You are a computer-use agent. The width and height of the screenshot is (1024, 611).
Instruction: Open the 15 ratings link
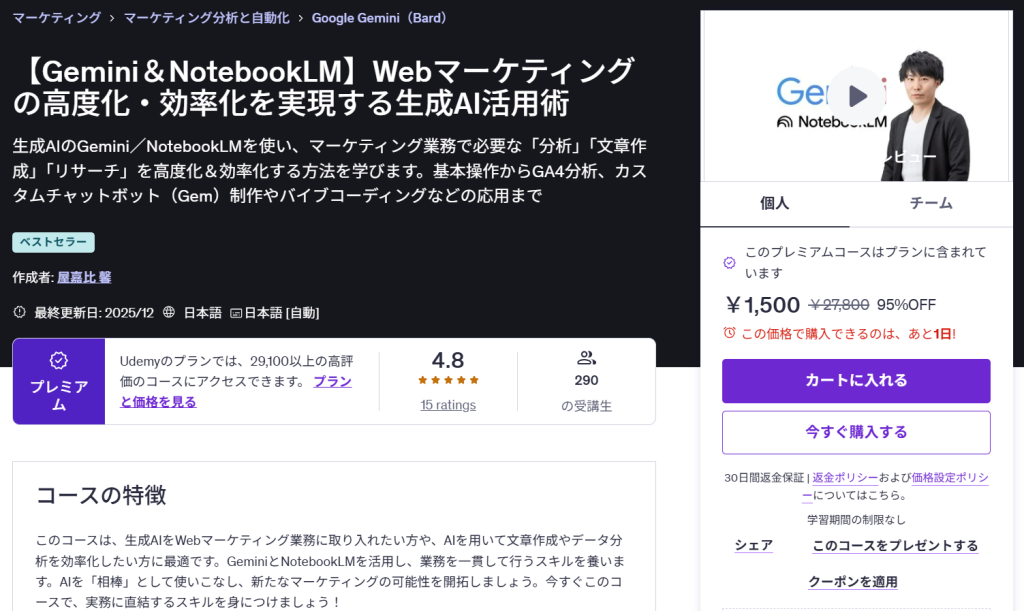(448, 405)
